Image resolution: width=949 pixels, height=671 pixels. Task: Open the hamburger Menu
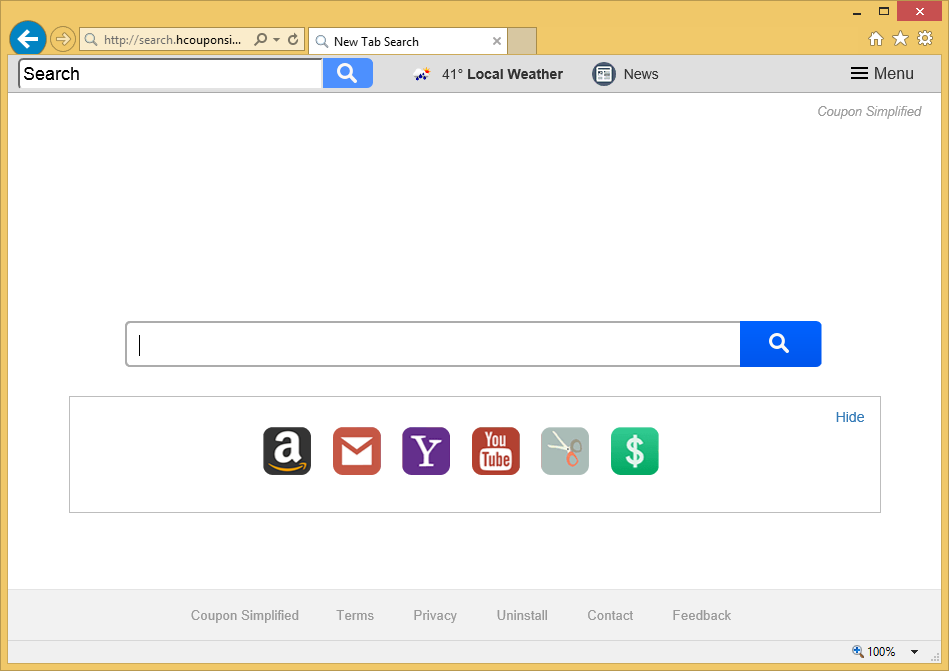882,73
